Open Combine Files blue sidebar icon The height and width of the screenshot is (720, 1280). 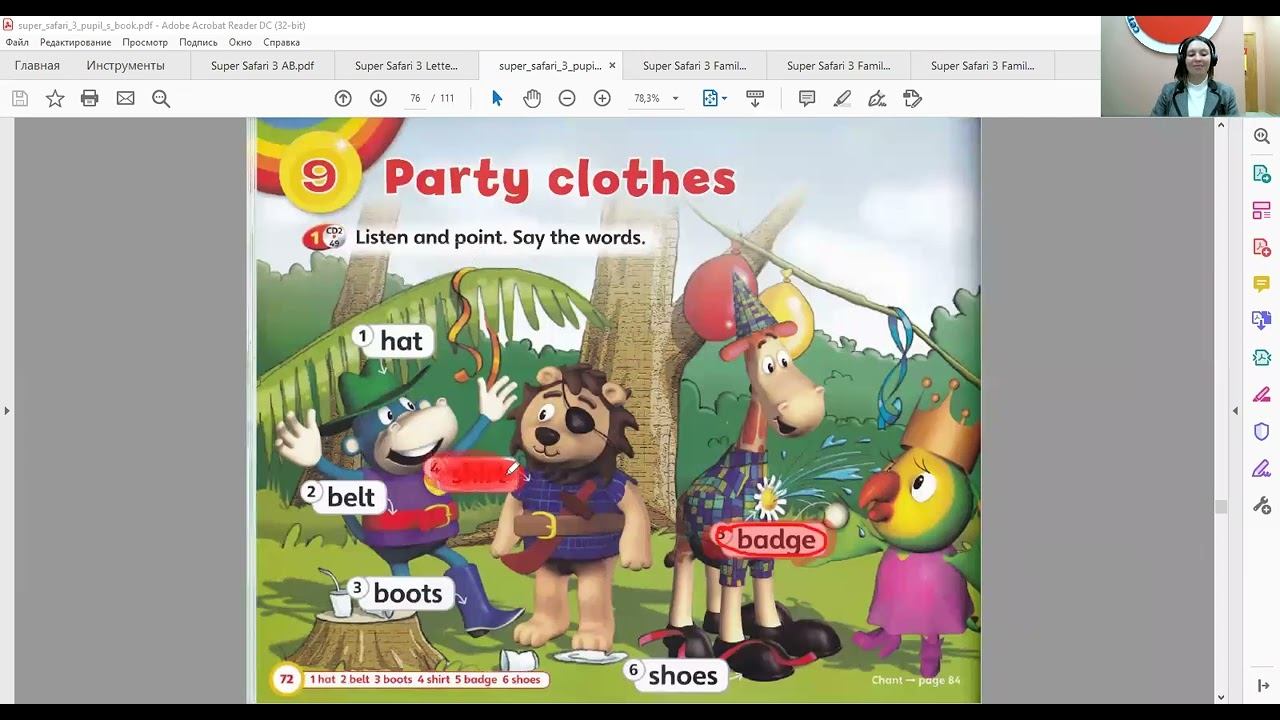click(1262, 320)
